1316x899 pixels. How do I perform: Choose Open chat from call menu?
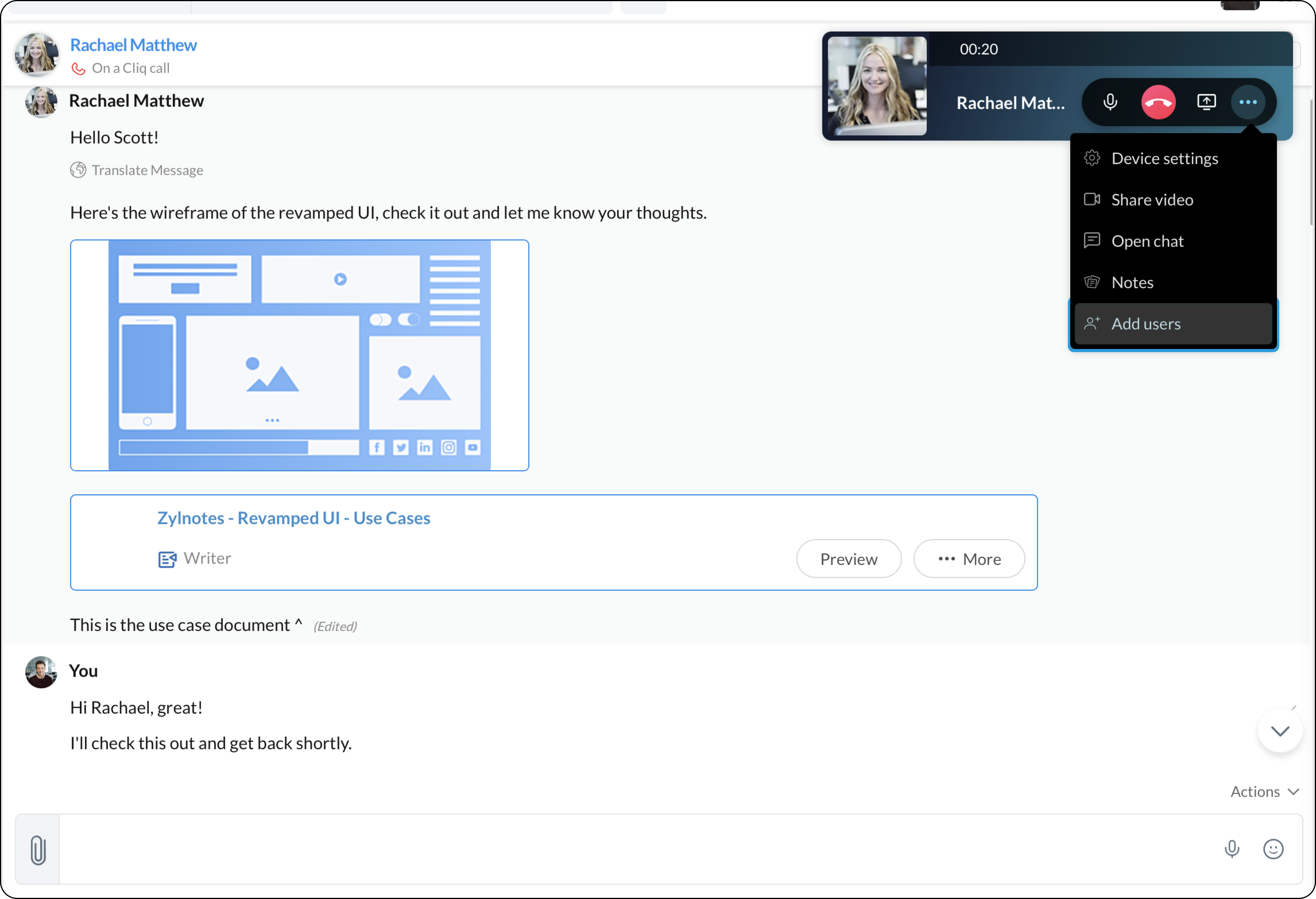pyautogui.click(x=1147, y=241)
